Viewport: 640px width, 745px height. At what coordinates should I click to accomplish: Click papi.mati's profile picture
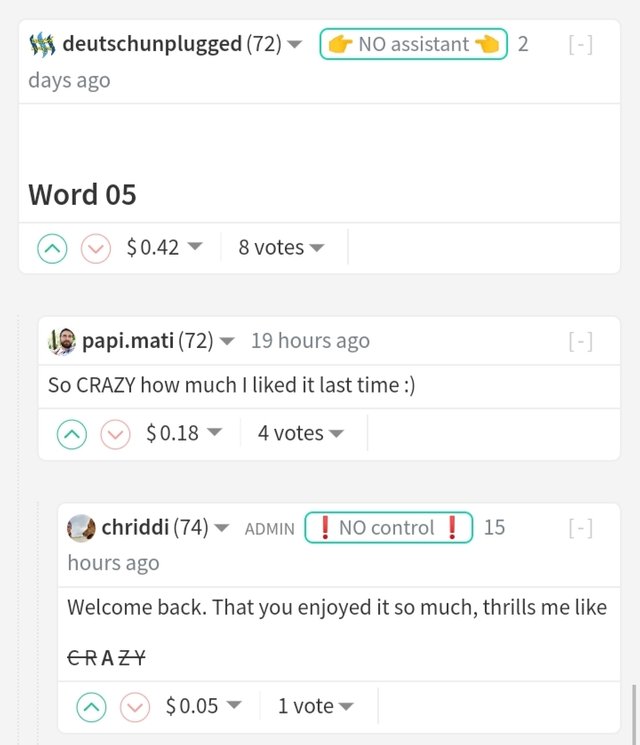tap(62, 341)
